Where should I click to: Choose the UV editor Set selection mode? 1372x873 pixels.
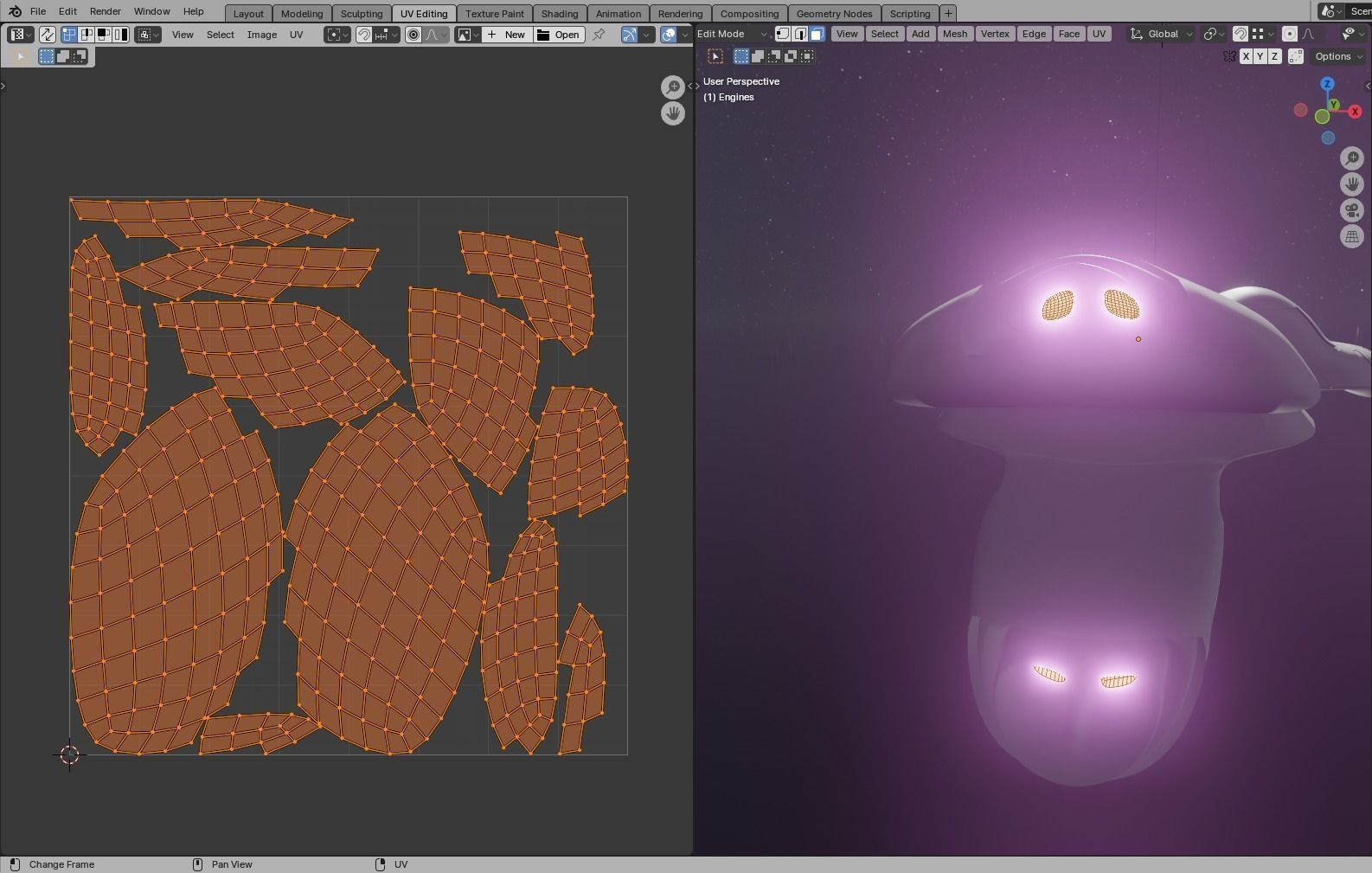tap(47, 56)
